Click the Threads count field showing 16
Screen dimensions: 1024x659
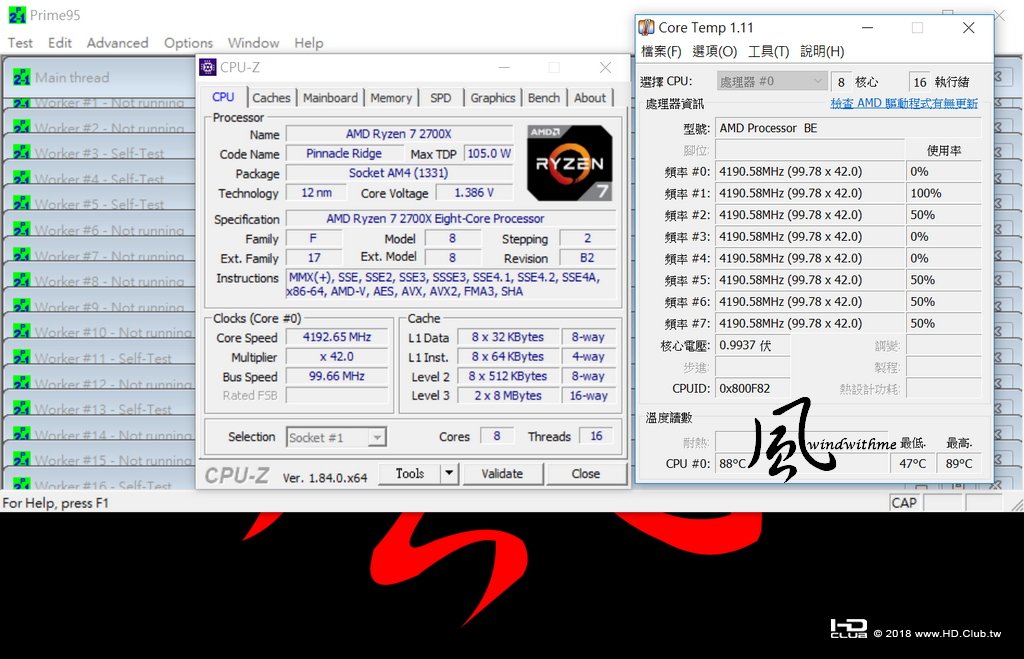click(x=596, y=436)
